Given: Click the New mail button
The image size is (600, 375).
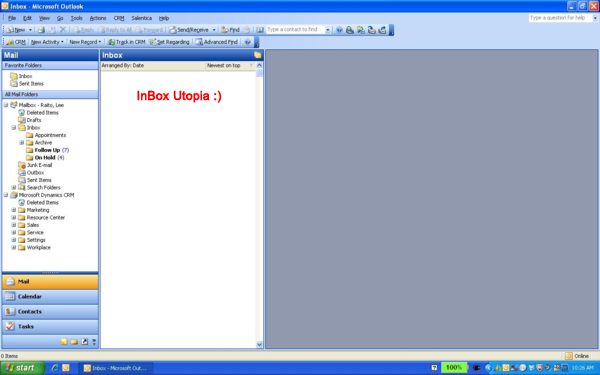Looking at the screenshot, I should click(x=16, y=30).
